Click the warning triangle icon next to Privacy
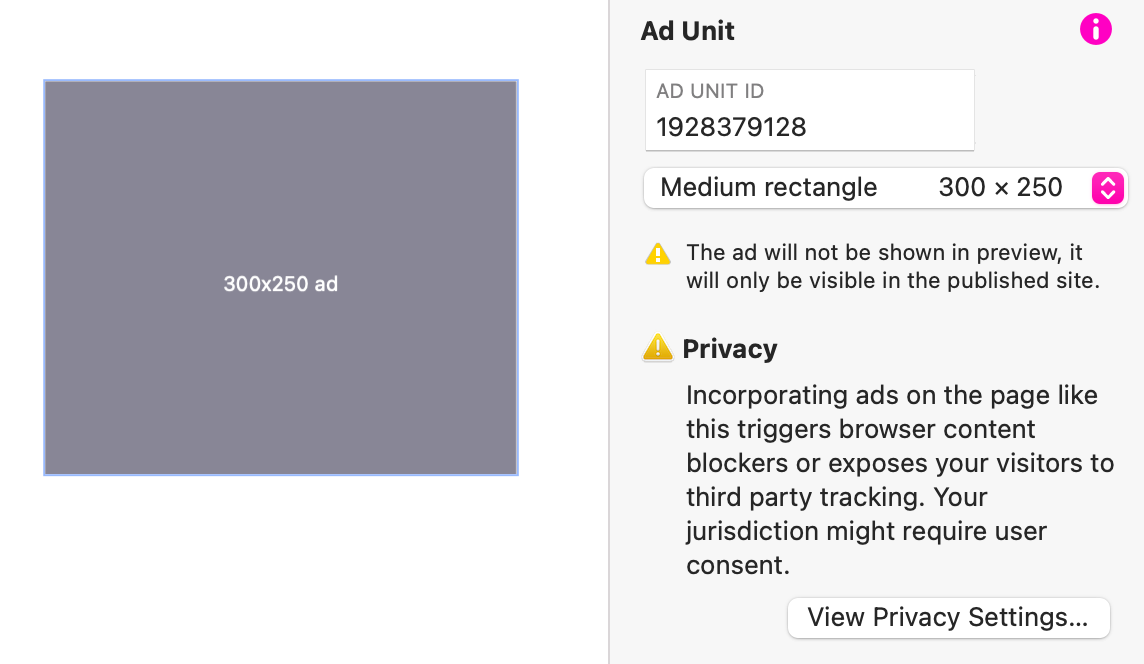Screen dimensions: 1144x664 click(657, 348)
